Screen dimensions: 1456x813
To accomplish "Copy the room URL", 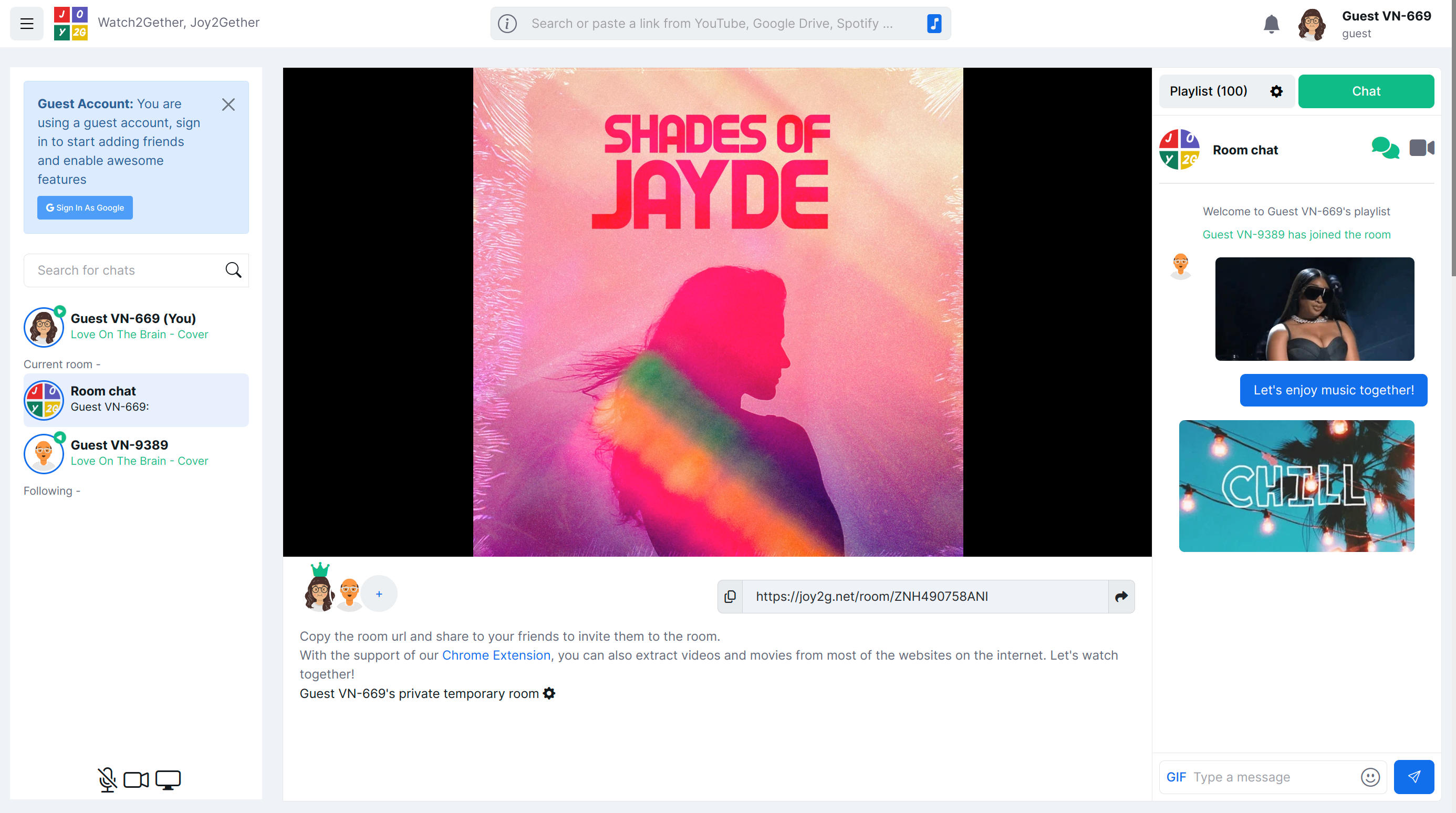I will (730, 597).
